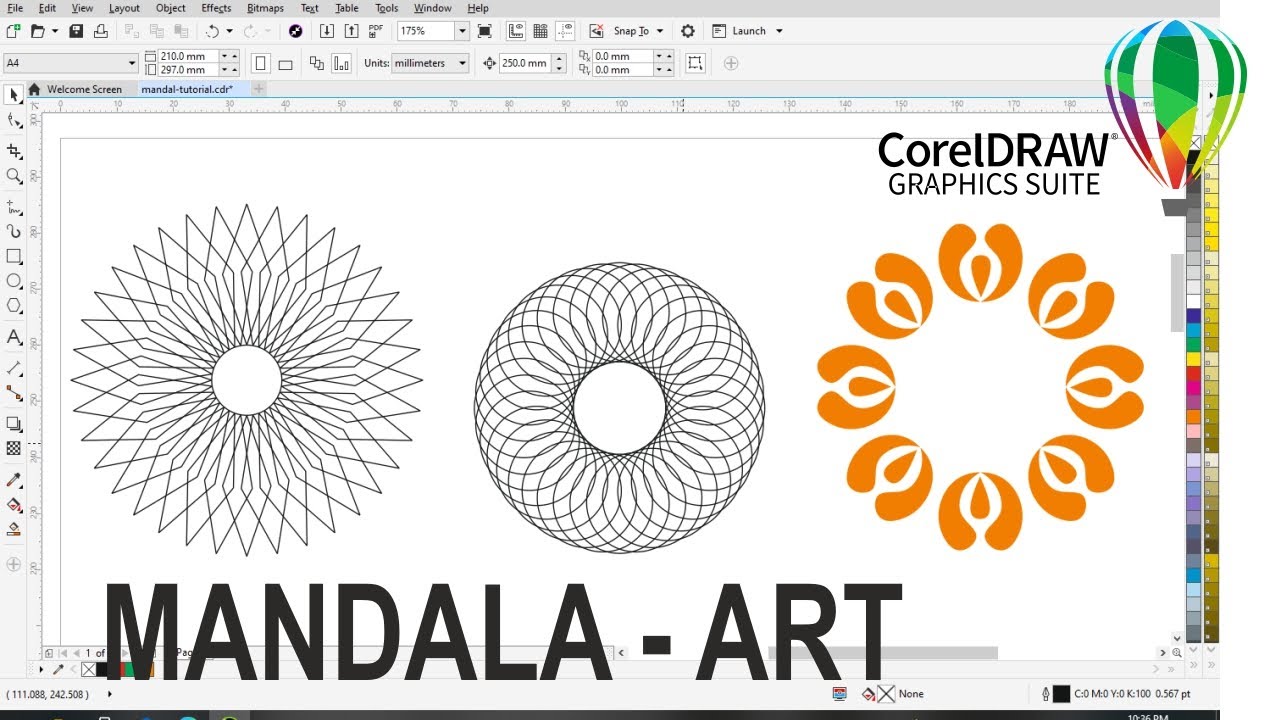Open the Units millimeters dropdown
The width and height of the screenshot is (1280, 720).
462,63
